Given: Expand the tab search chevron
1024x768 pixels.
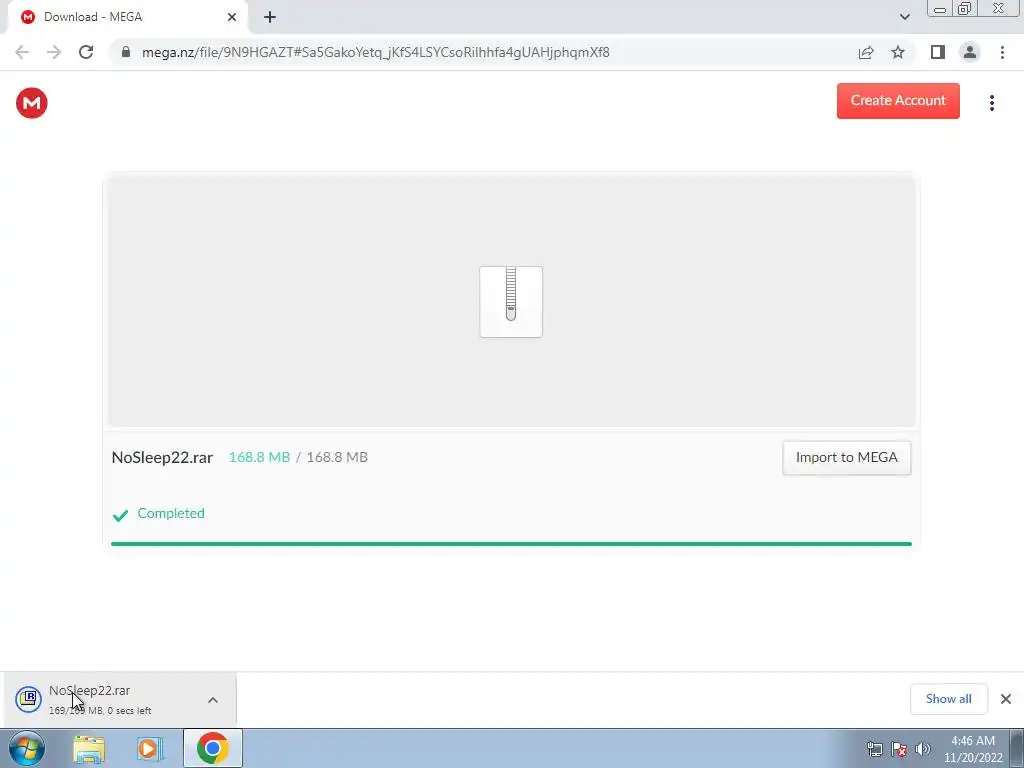Looking at the screenshot, I should coord(904,17).
